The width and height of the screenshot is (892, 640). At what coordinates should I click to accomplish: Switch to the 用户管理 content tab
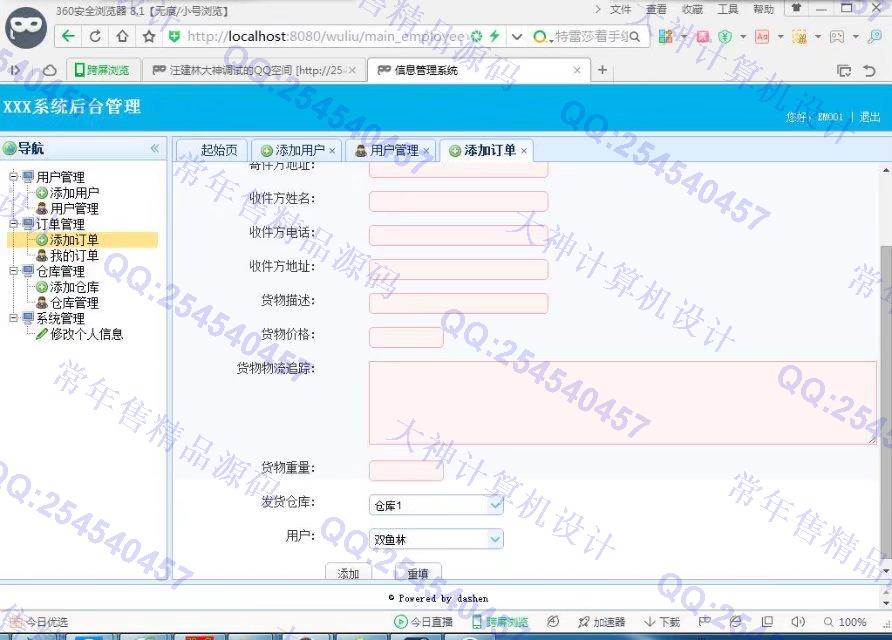[x=393, y=150]
